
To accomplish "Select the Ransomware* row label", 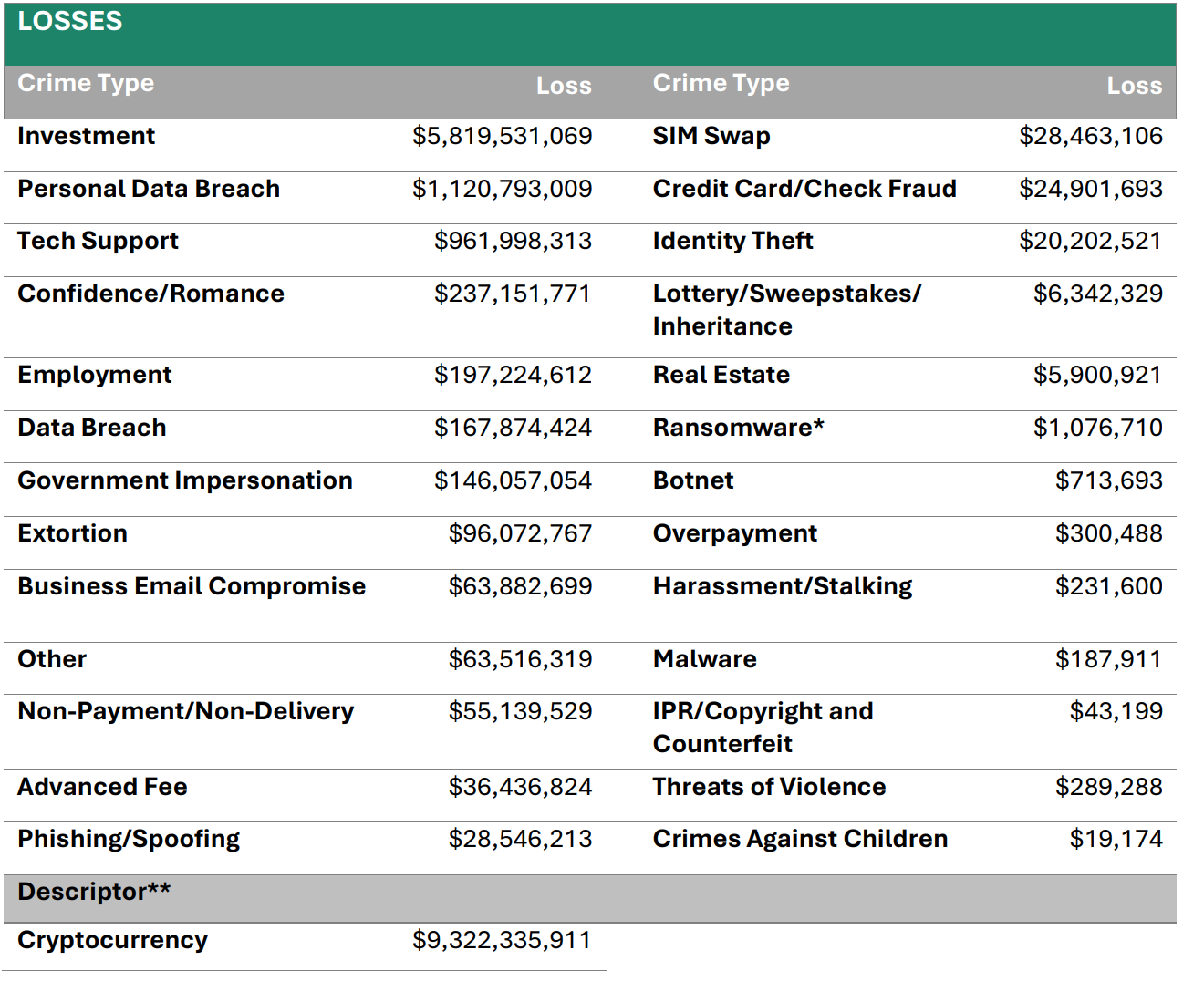I will pyautogui.click(x=739, y=428).
